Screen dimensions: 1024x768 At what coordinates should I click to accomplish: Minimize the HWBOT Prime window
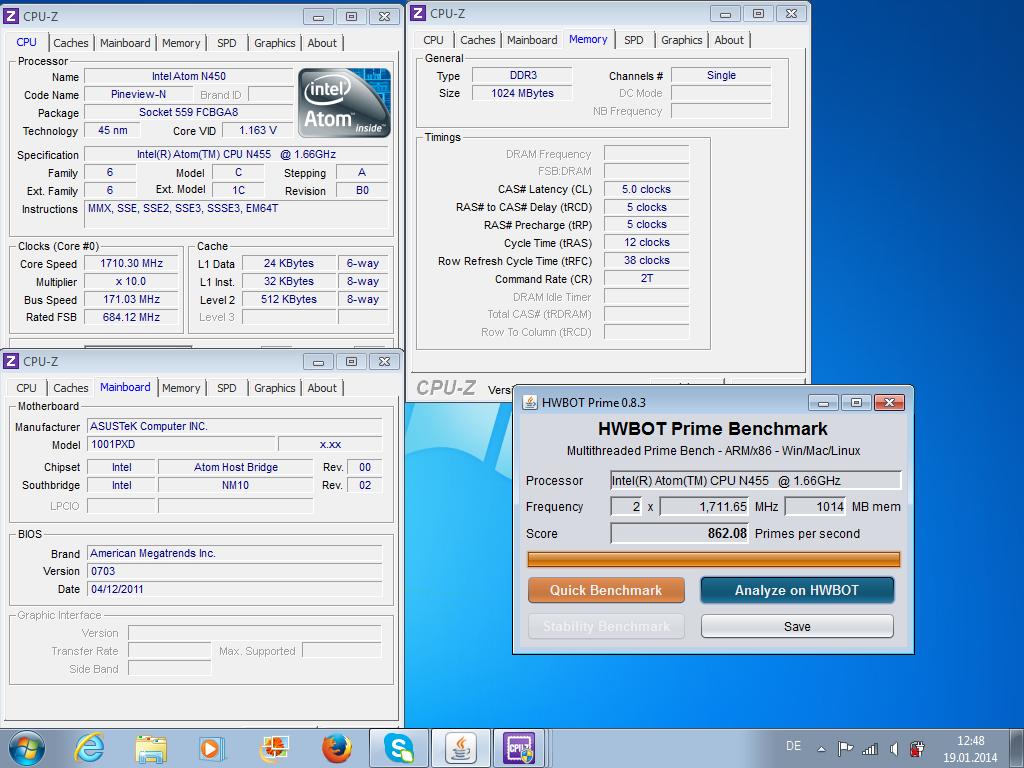point(824,402)
